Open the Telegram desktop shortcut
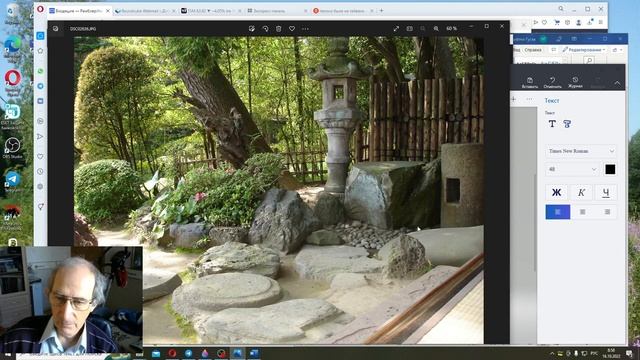Viewport: 640px width, 360px height. 13,182
